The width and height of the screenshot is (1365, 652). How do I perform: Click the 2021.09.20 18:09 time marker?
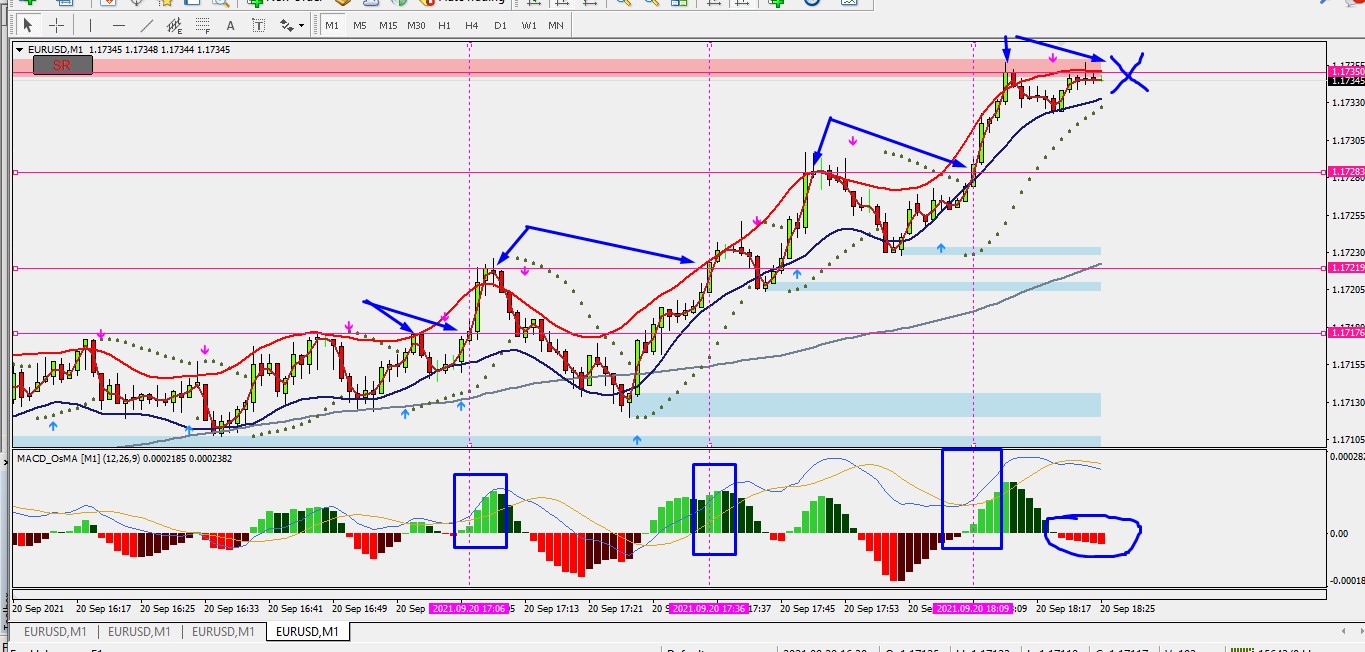[973, 608]
